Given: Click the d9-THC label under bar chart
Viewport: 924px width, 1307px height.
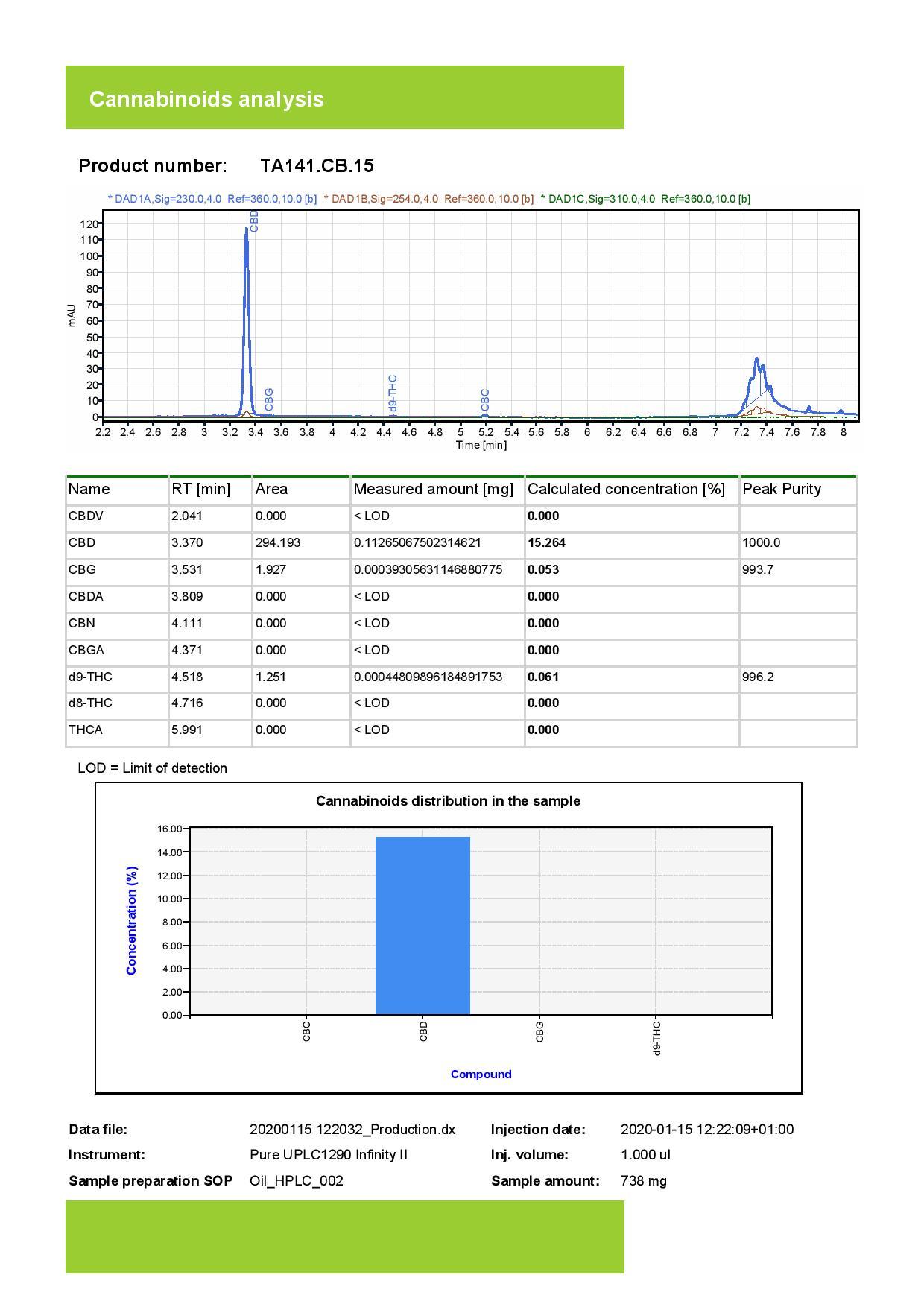Looking at the screenshot, I should (x=656, y=1039).
